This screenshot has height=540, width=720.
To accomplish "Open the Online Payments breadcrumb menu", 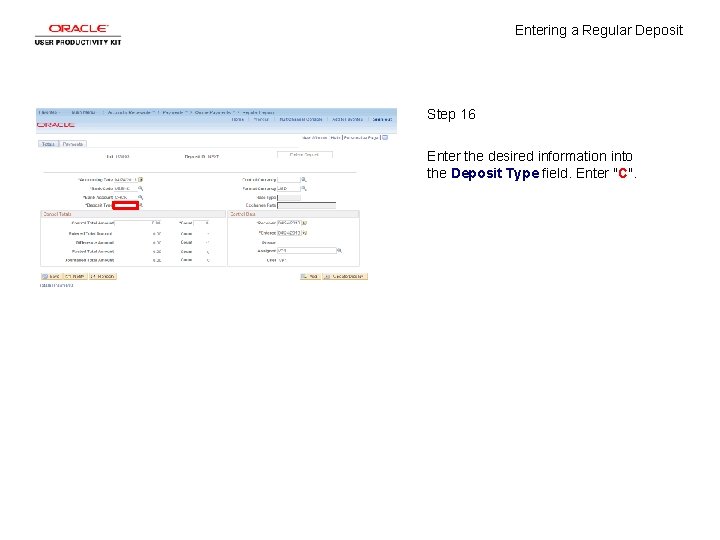I will (214, 112).
